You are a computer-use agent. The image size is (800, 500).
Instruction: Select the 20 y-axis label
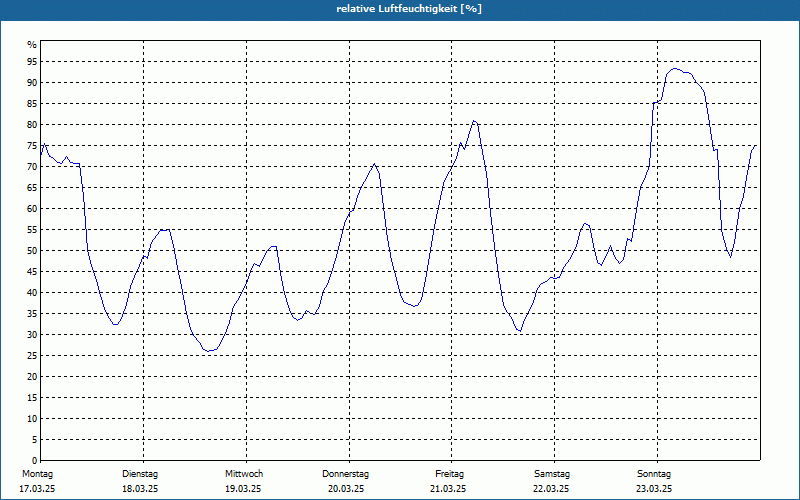[32, 377]
